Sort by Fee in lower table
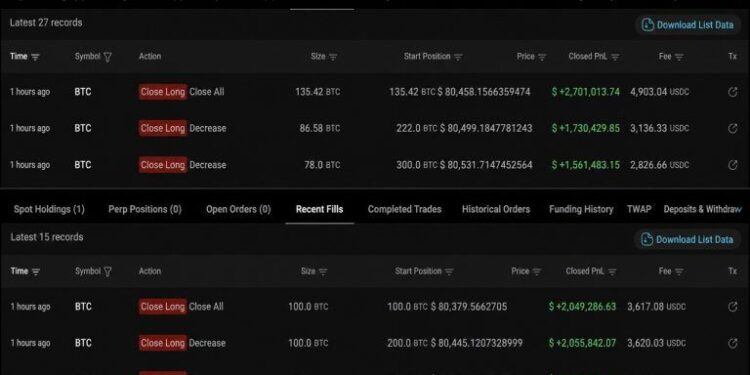Viewport: 750px width, 375px height. coord(679,272)
